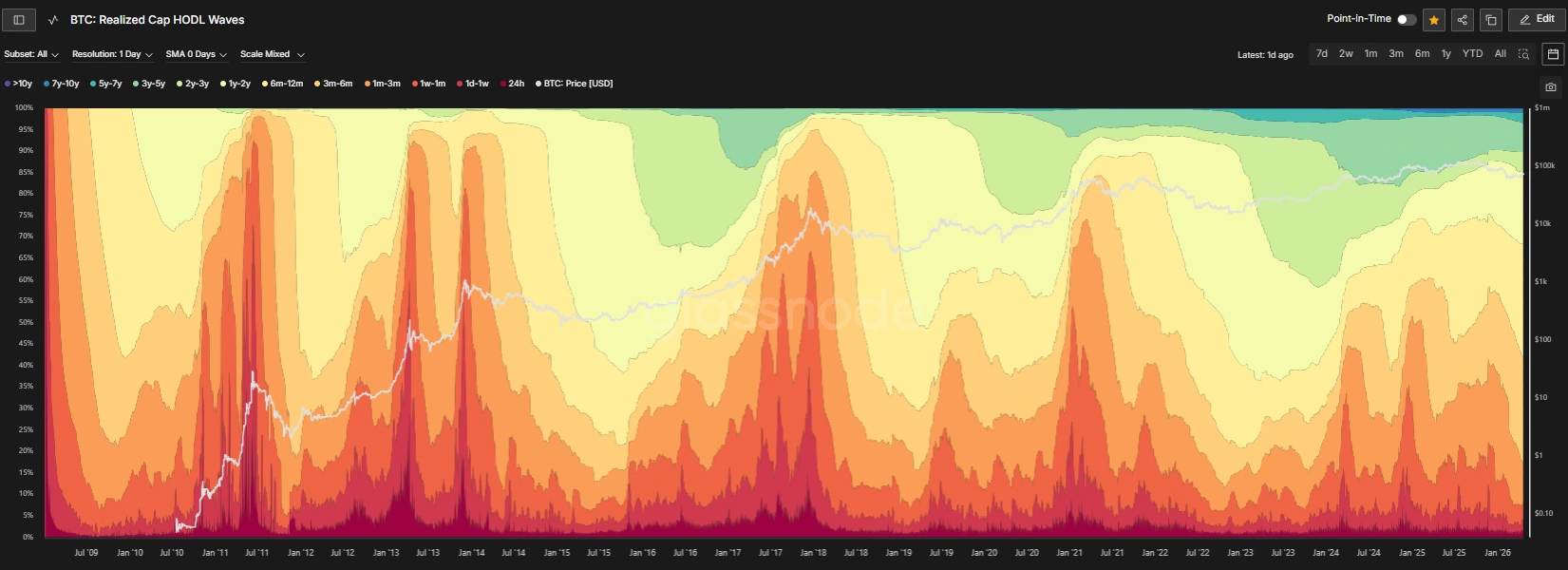
Task: Expand the Resolution: 1 Day dropdown
Action: point(112,54)
